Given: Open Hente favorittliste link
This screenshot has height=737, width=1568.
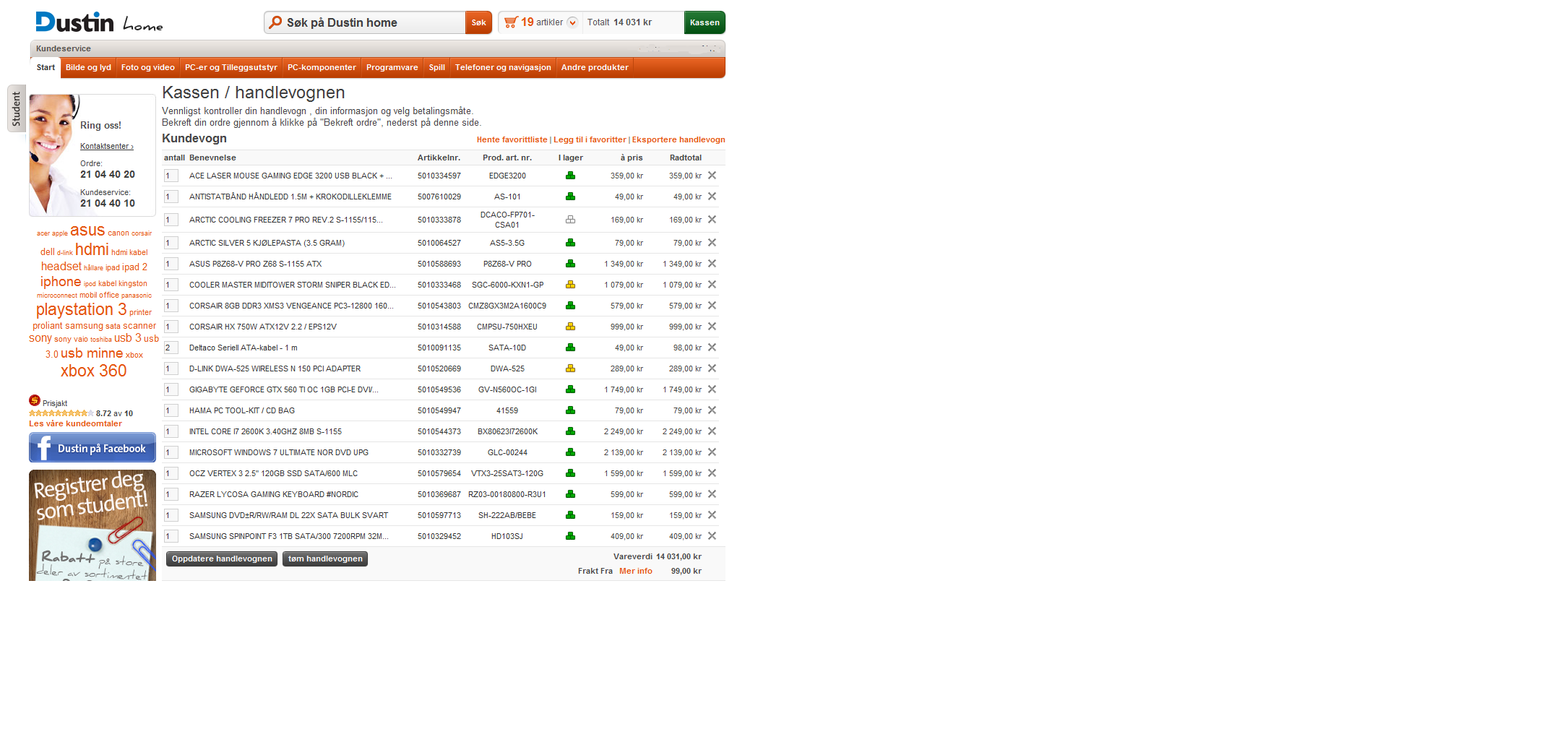Looking at the screenshot, I should (x=512, y=140).
